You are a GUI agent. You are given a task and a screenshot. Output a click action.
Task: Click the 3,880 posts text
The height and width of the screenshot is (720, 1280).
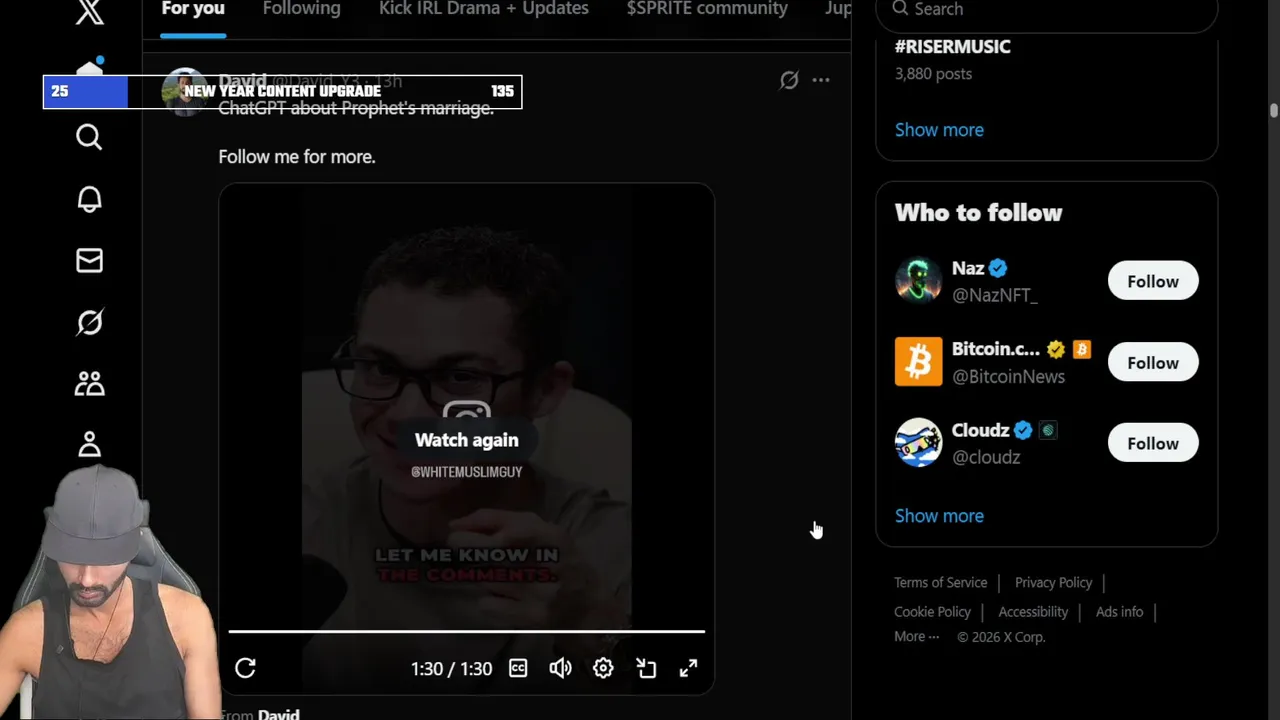point(933,74)
